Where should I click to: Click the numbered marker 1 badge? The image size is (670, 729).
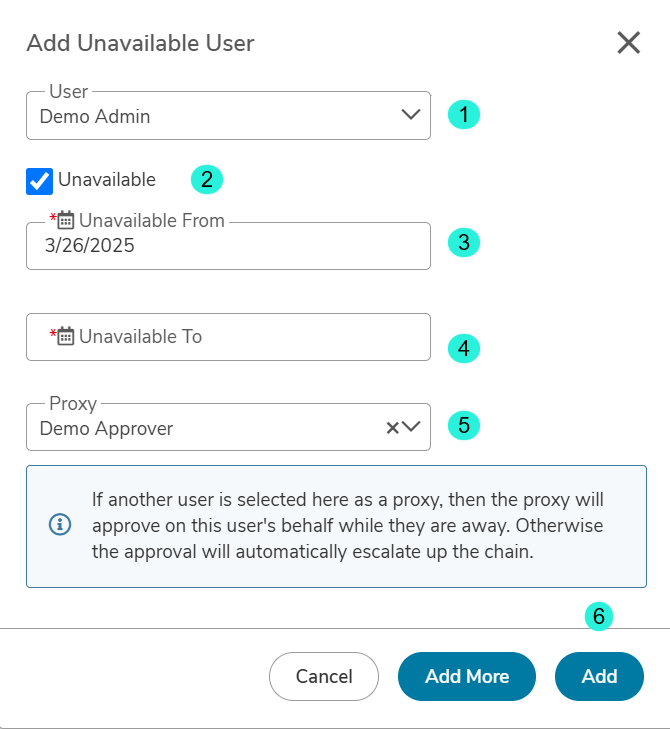(x=464, y=114)
